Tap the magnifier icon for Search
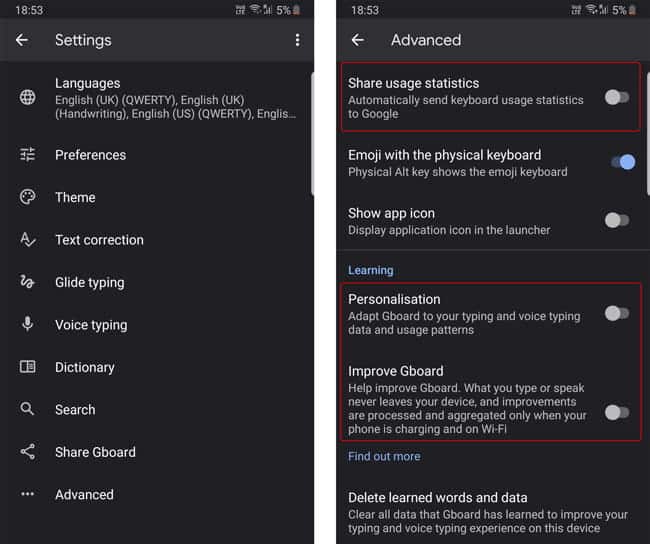This screenshot has width=650, height=544. coord(27,409)
